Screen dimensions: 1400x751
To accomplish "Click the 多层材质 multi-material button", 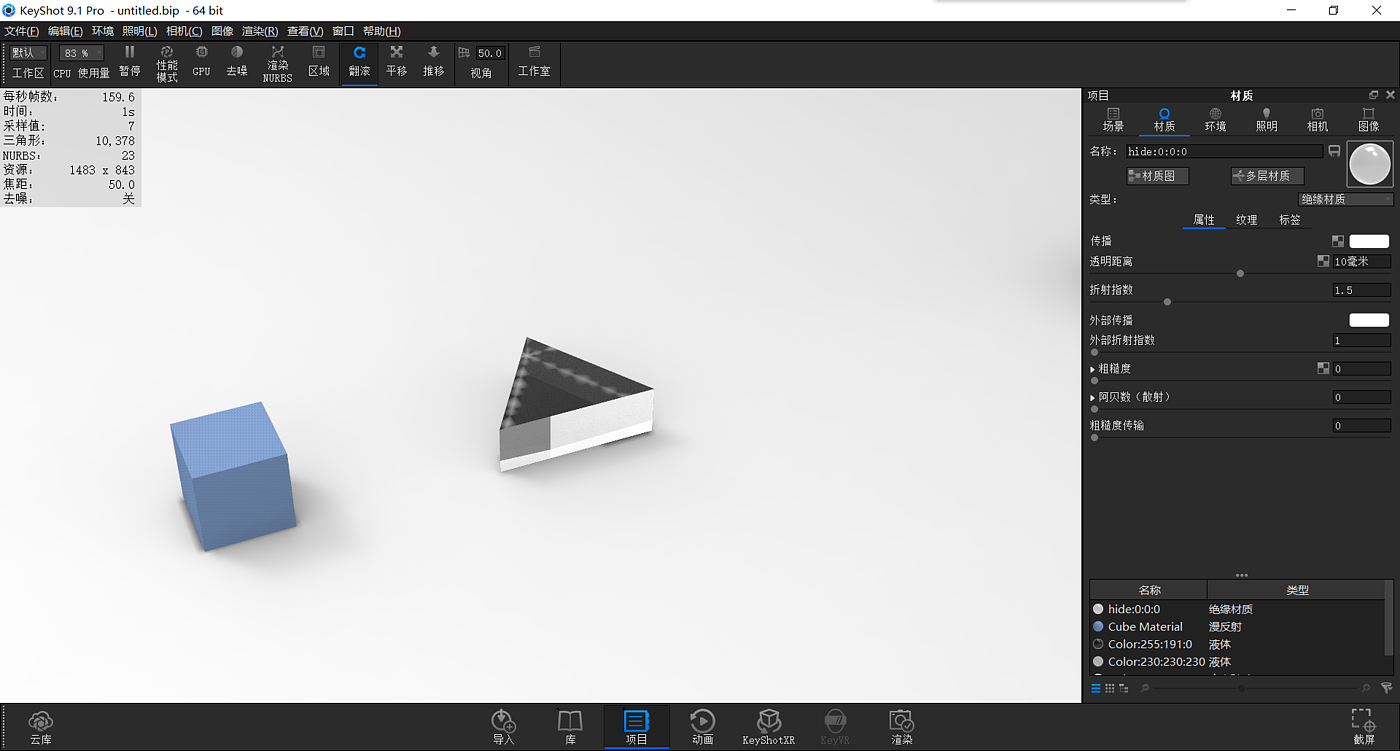I will click(1267, 176).
